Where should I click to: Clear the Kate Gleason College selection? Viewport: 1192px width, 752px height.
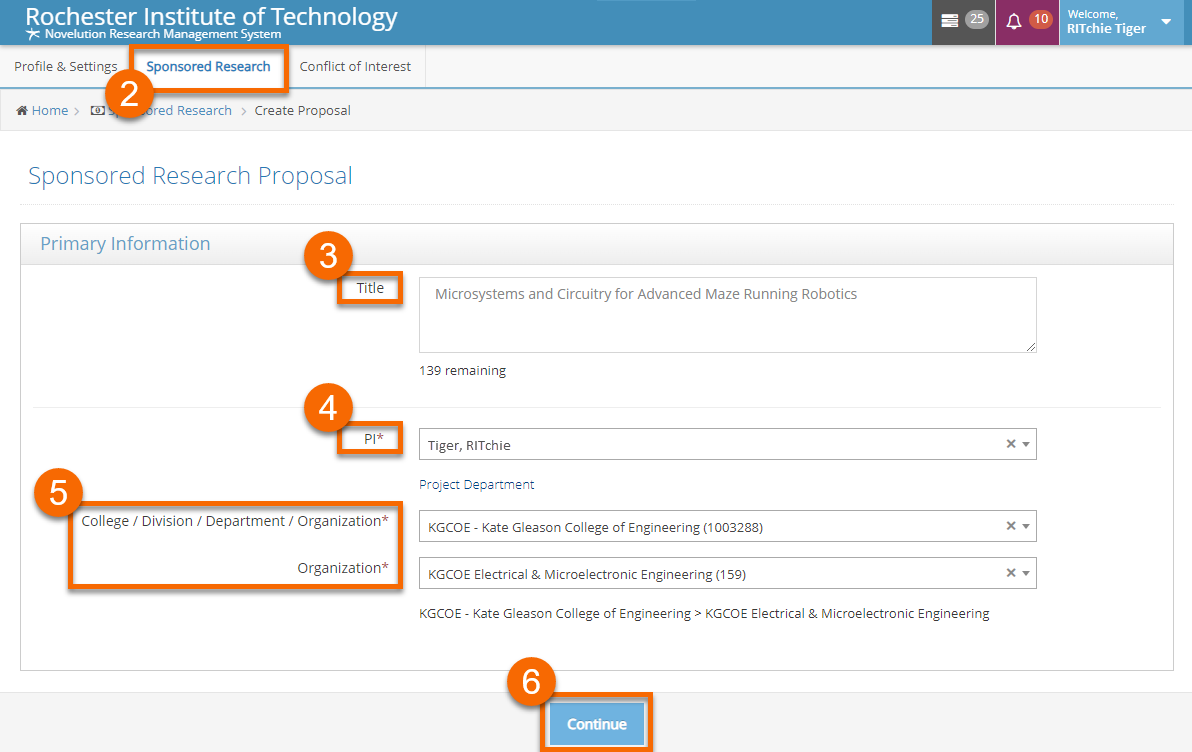pyautogui.click(x=1011, y=526)
